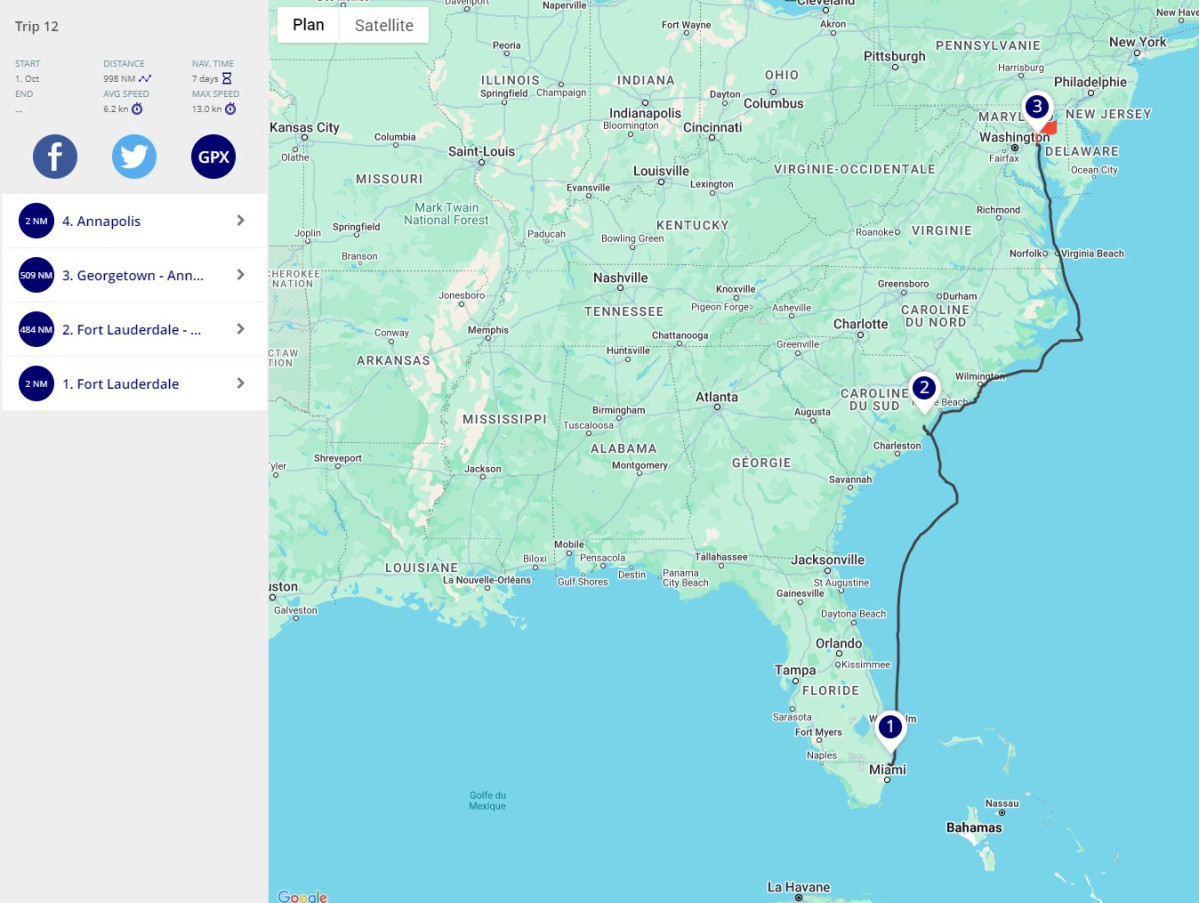Expand the 4. Annapolis leg chevron
The image size is (1199, 903).
(x=240, y=221)
